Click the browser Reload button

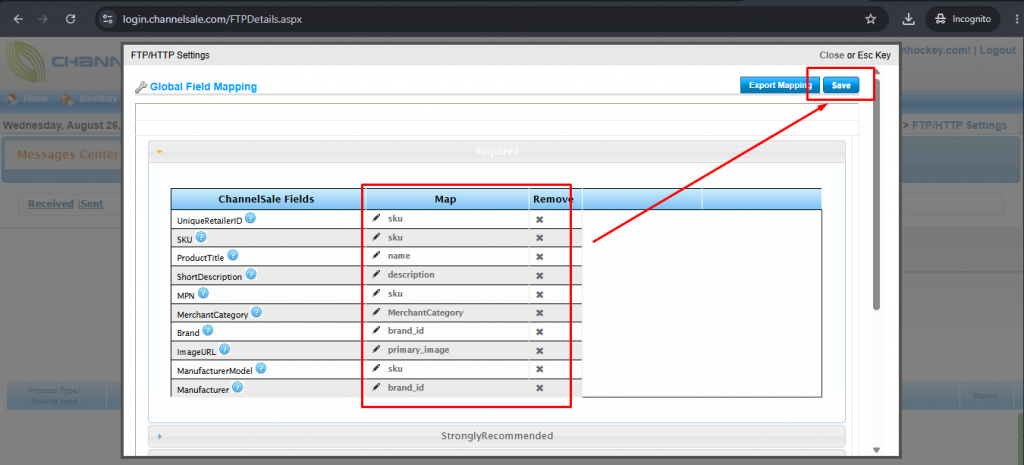[x=71, y=19]
